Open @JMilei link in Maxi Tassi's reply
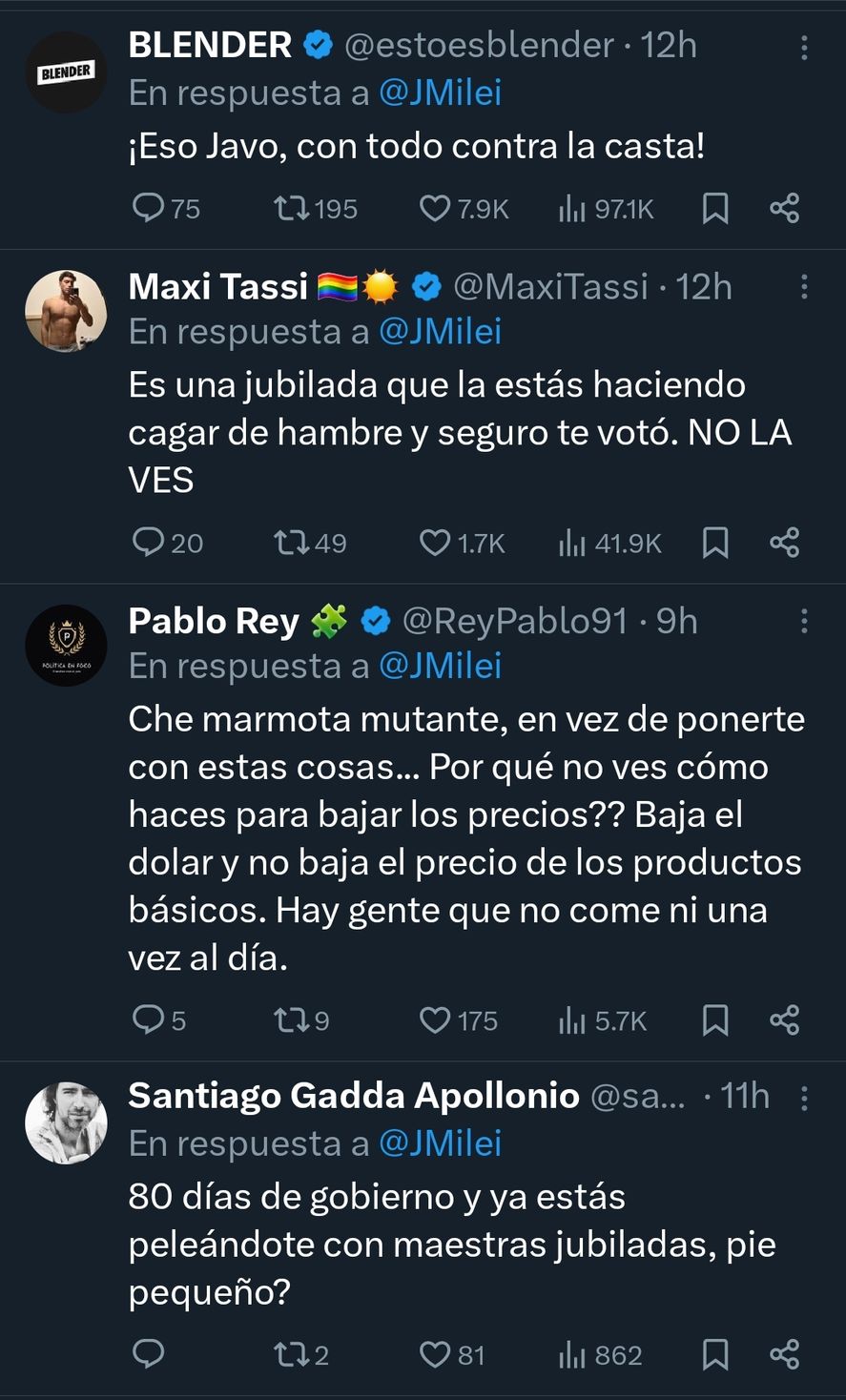The width and height of the screenshot is (846, 1400). pos(440,332)
